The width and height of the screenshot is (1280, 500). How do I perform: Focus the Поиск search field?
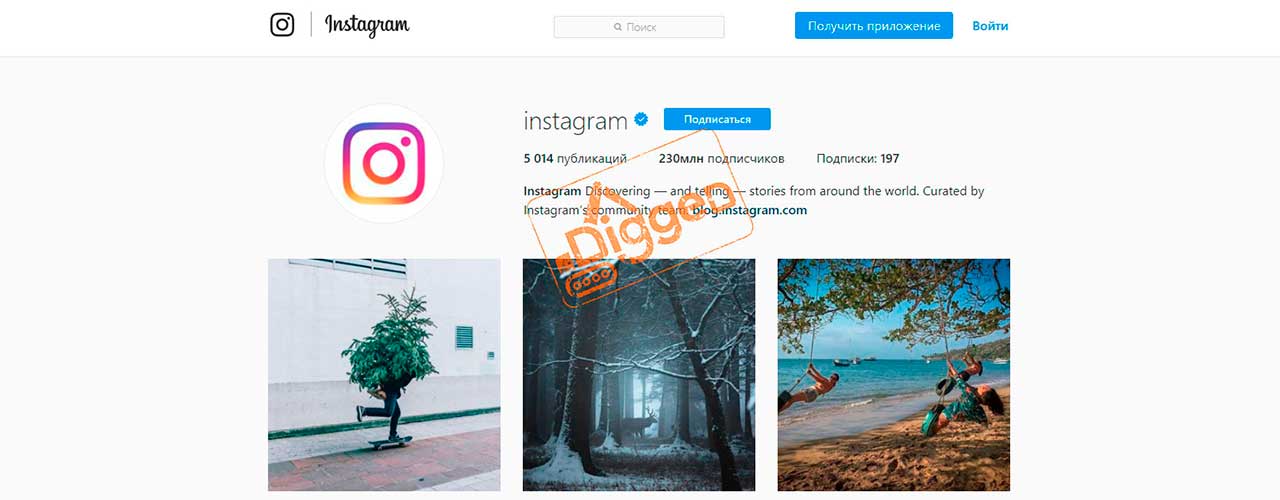pyautogui.click(x=639, y=27)
